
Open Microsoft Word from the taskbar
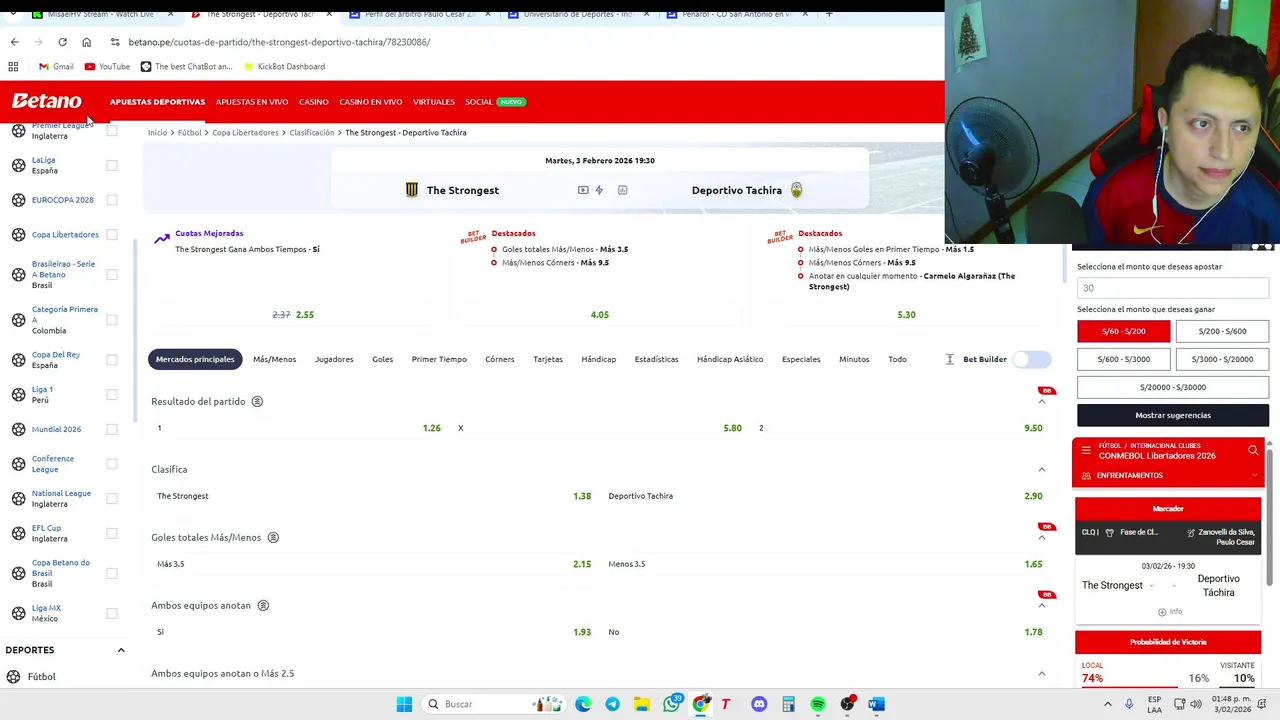click(876, 704)
